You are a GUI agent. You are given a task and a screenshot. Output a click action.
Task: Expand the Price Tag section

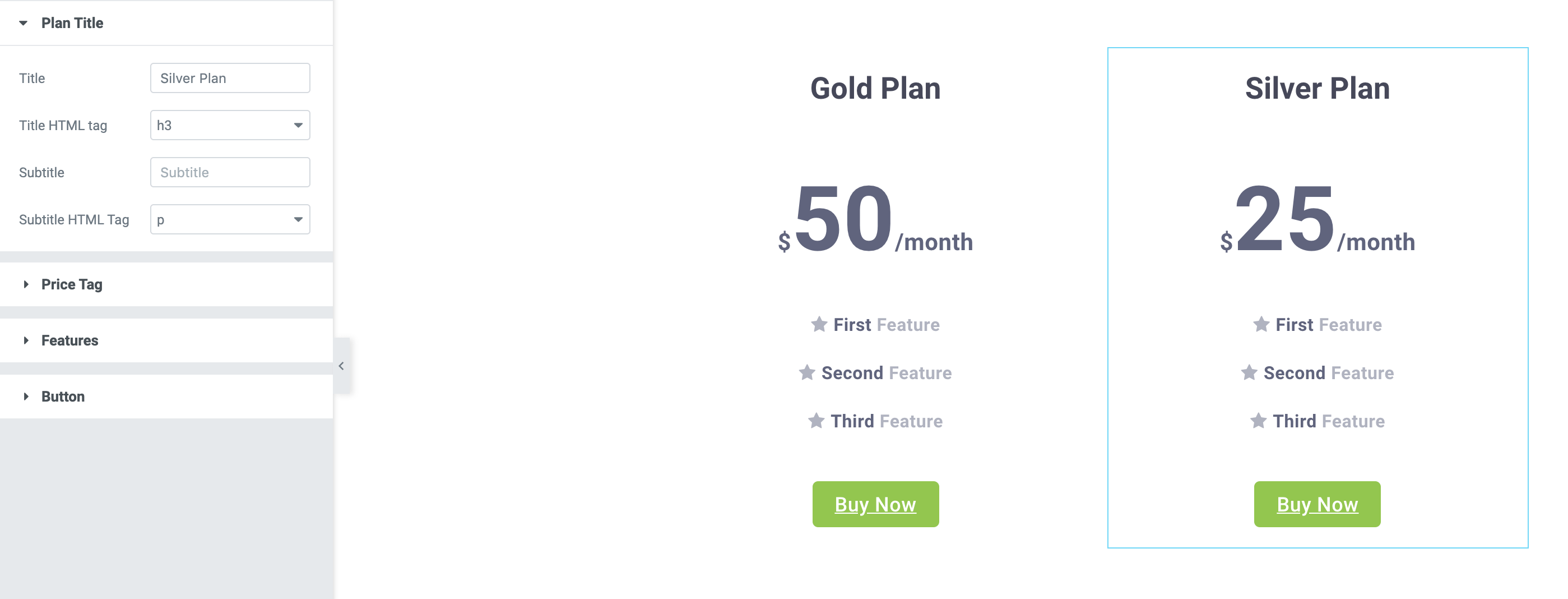(71, 284)
